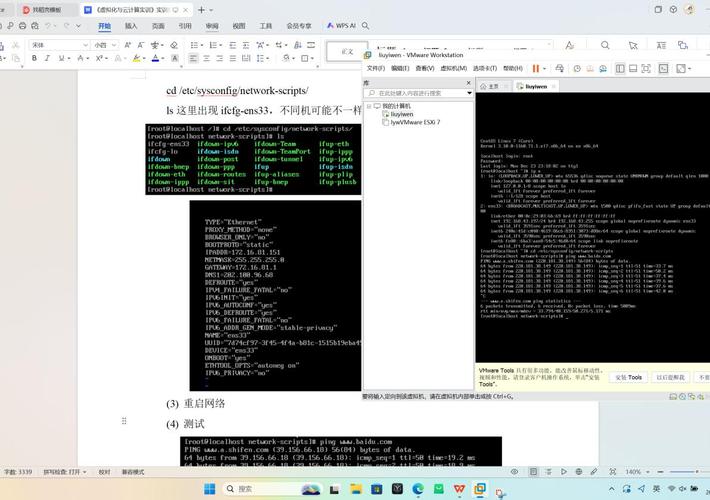
Task: Open VMware 虚拟机(M) menu
Action: [x=453, y=68]
